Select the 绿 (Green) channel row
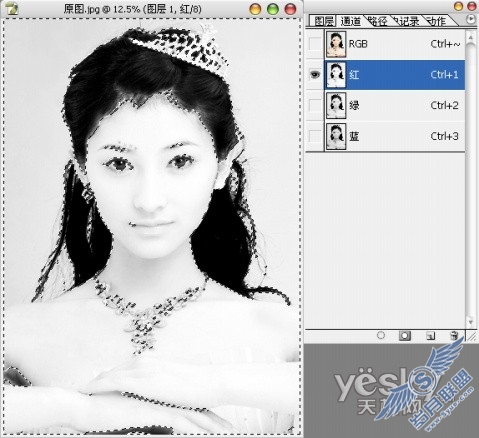 coord(395,105)
